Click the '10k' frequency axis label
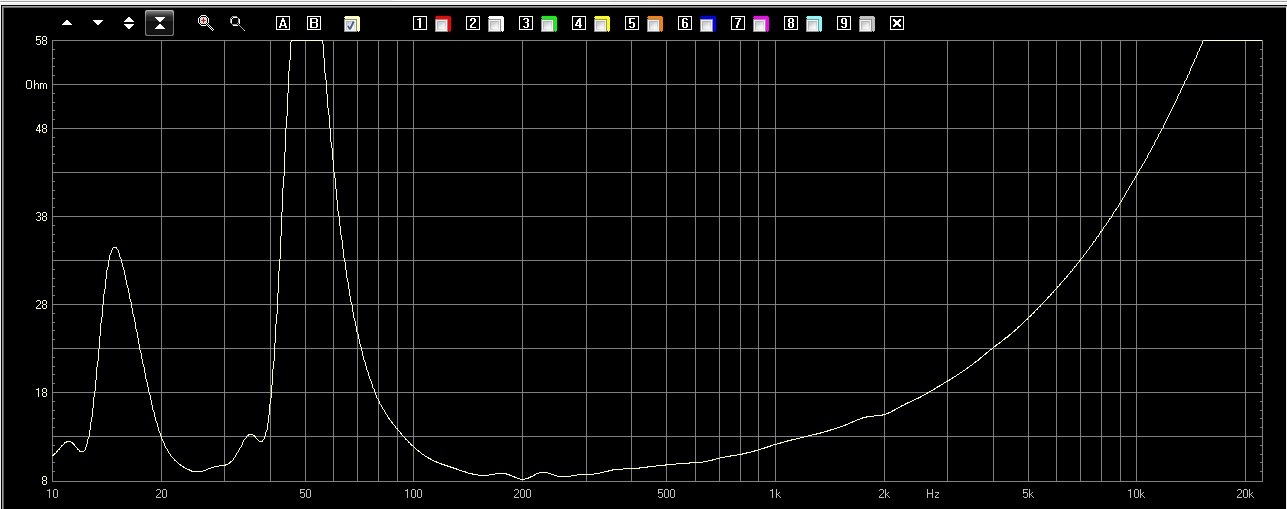 tap(1135, 494)
